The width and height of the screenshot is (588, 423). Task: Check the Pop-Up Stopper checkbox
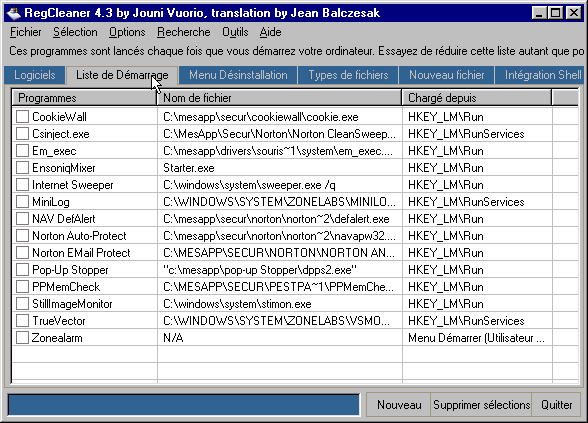(22, 270)
